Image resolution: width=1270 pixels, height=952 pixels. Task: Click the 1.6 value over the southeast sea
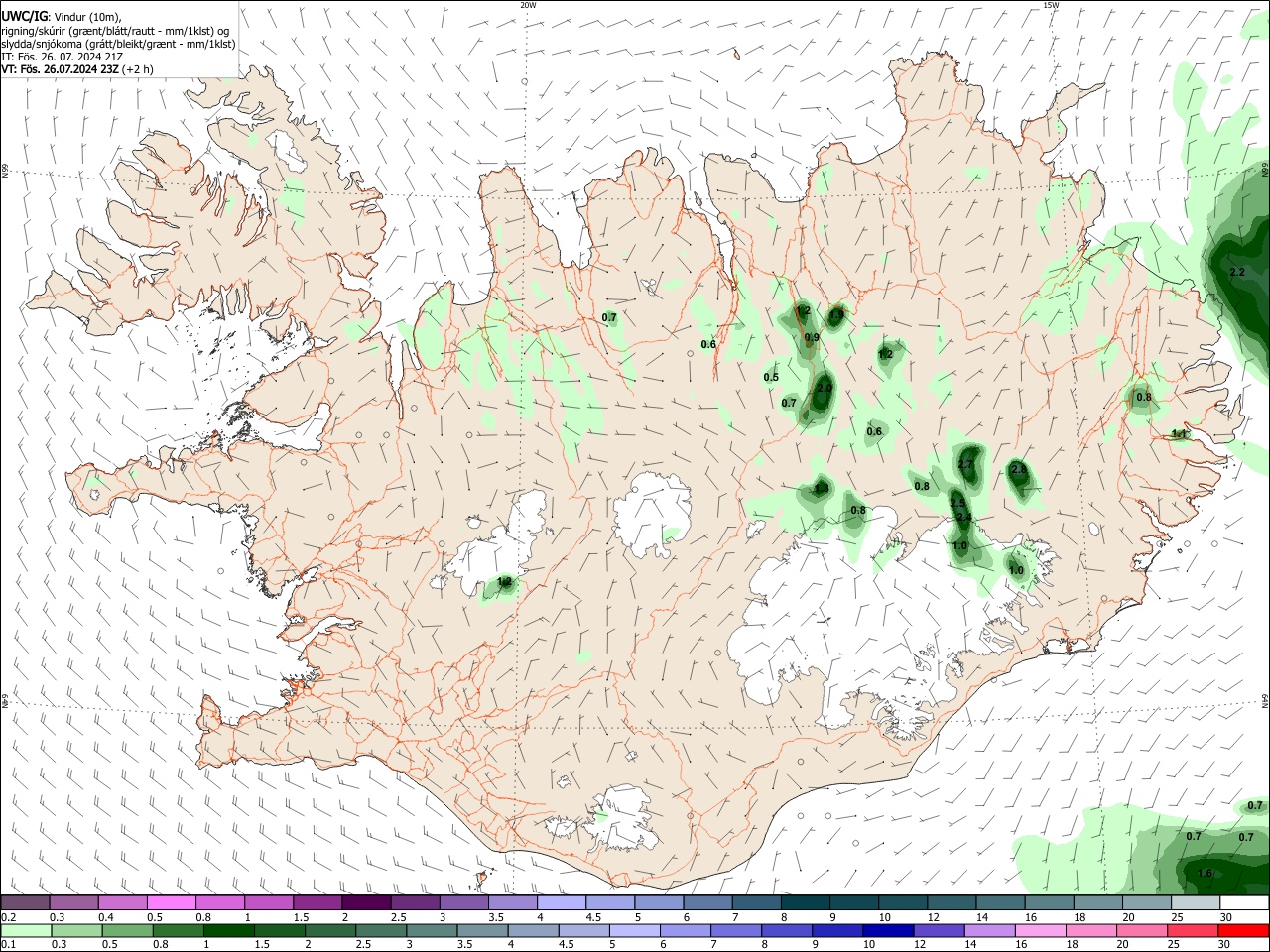click(x=1206, y=873)
